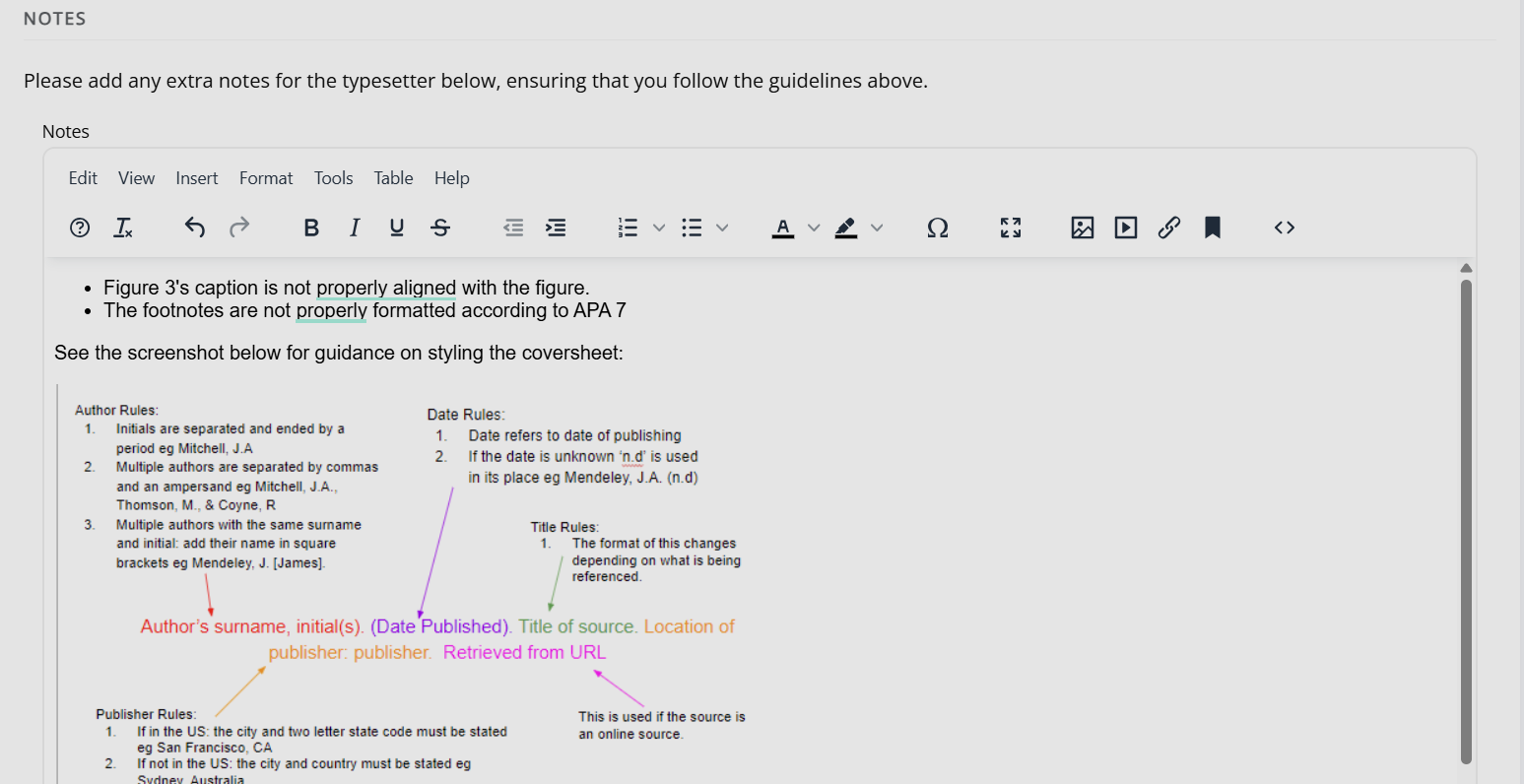Insert a link
Image resolution: width=1524 pixels, height=784 pixels.
pos(1169,228)
